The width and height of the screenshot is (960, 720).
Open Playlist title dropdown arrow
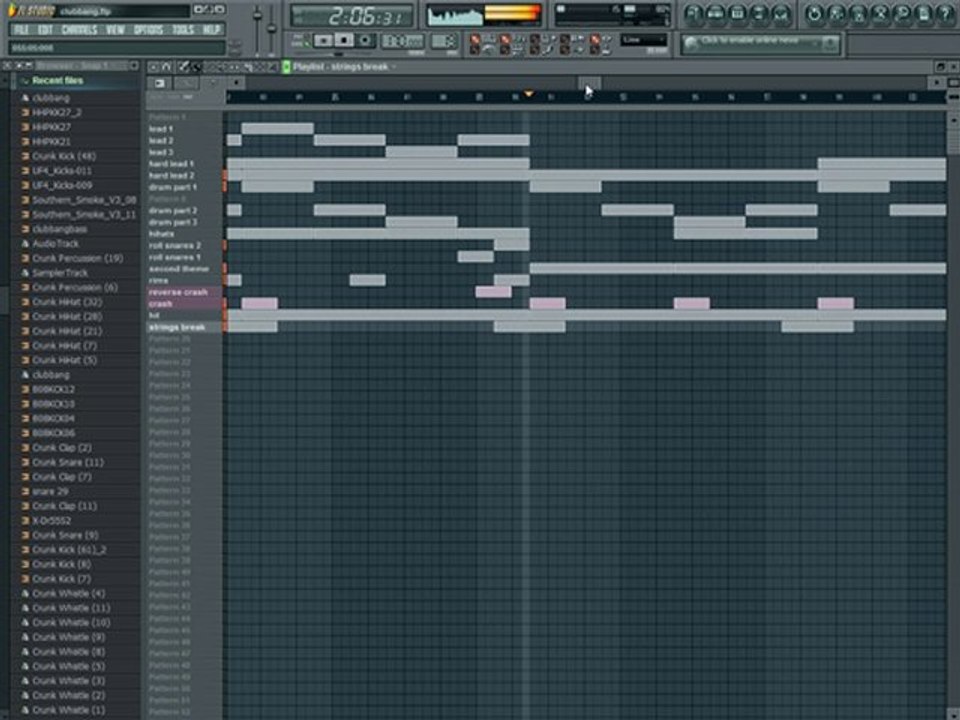pyautogui.click(x=394, y=67)
